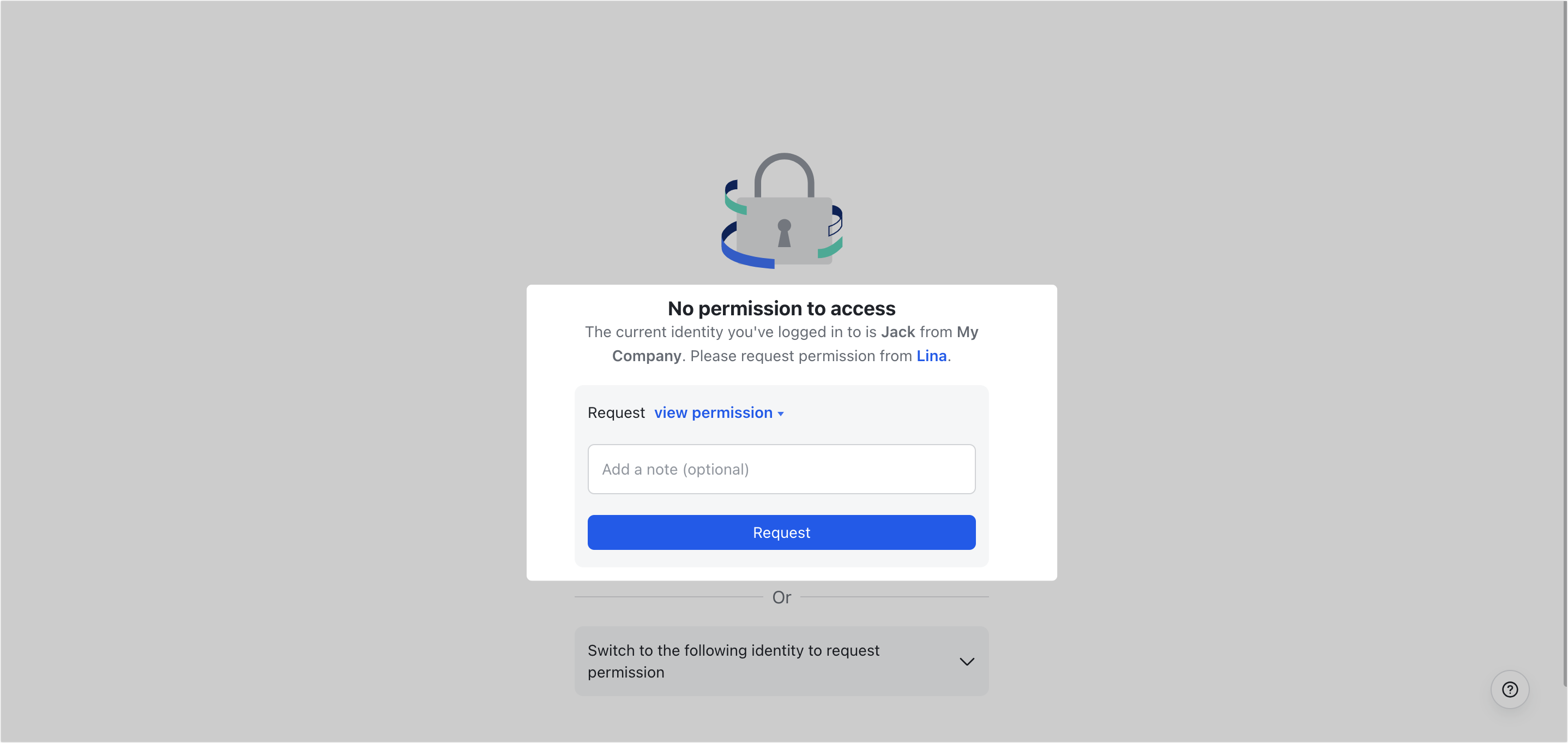This screenshot has height=743, width=1568.
Task: Expand Switch to the following identity panel
Action: pyautogui.click(x=782, y=661)
